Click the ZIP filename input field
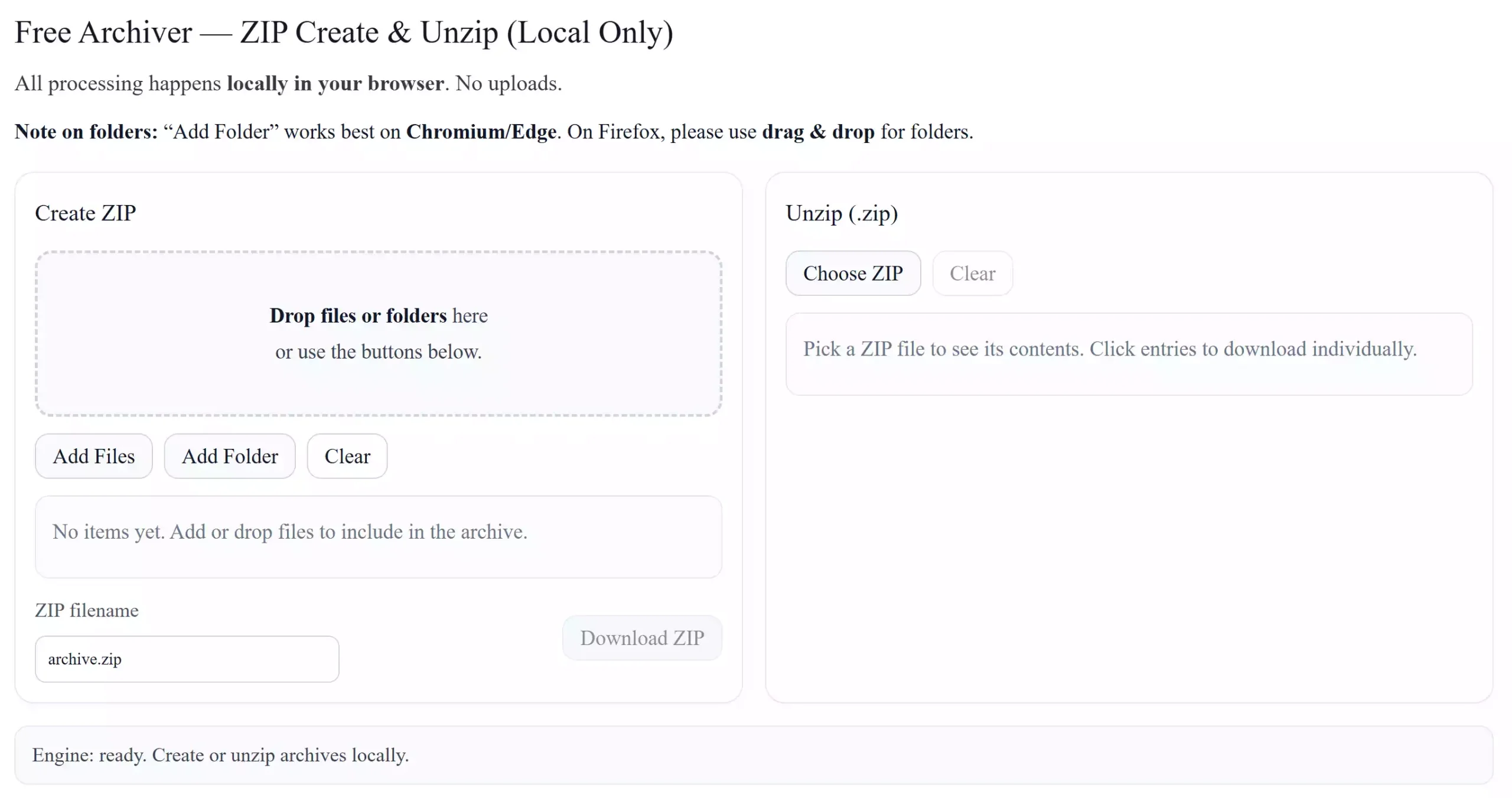 (x=187, y=659)
